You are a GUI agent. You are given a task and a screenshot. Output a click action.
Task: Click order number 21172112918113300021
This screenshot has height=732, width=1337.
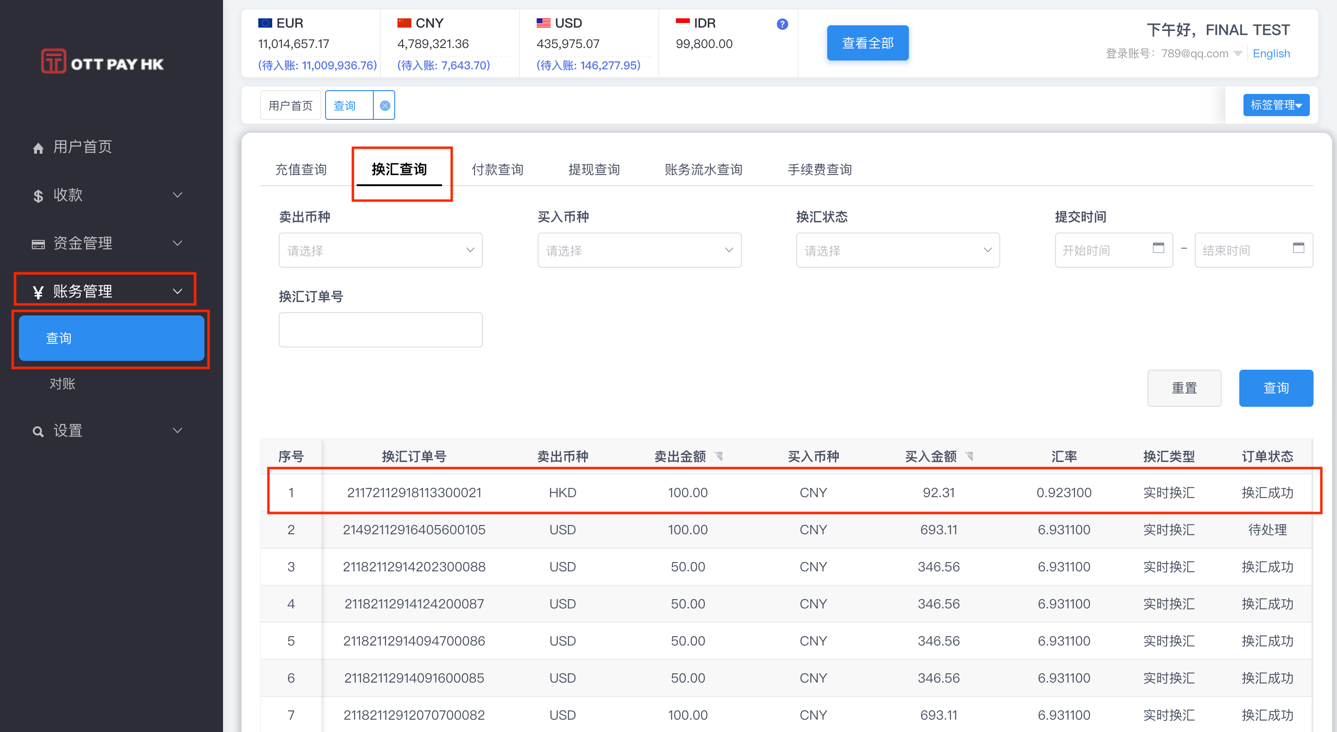coord(414,493)
